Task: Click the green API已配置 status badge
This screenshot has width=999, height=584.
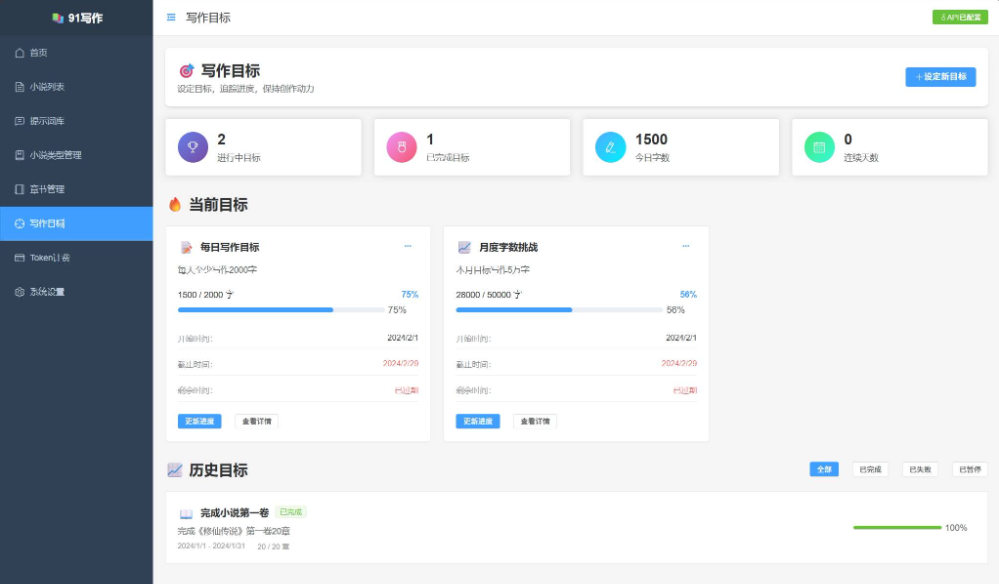Action: pos(959,17)
